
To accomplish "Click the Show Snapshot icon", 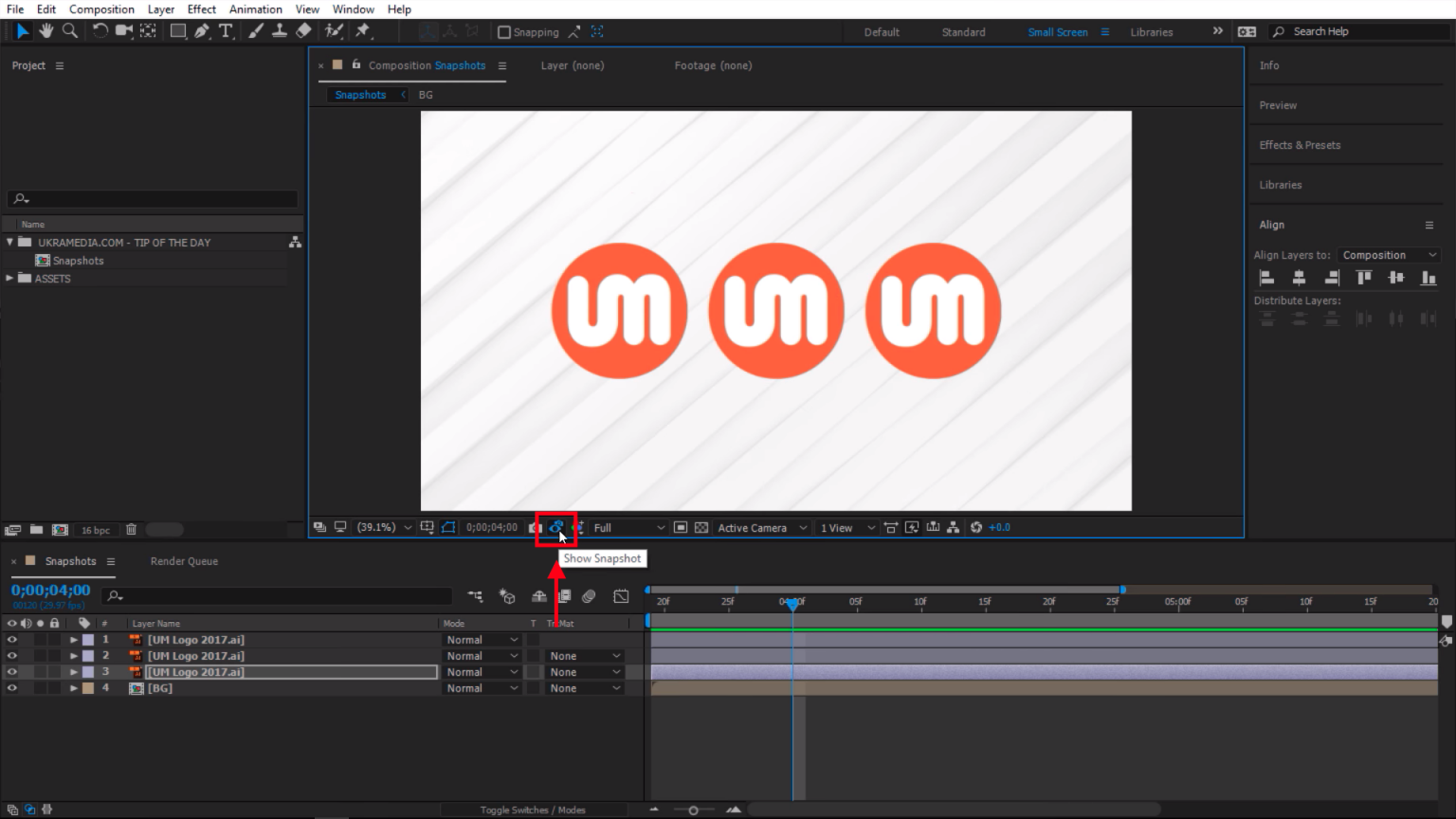I will (x=556, y=528).
